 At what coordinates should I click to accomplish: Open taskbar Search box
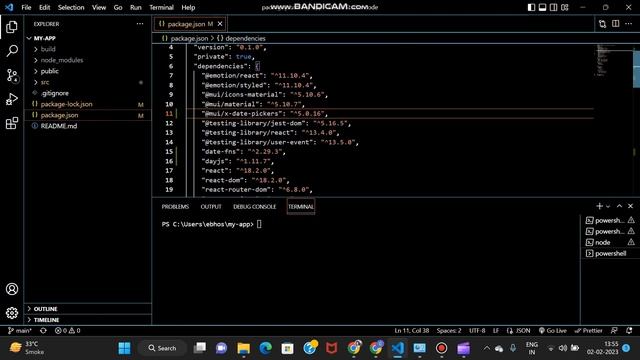point(162,348)
